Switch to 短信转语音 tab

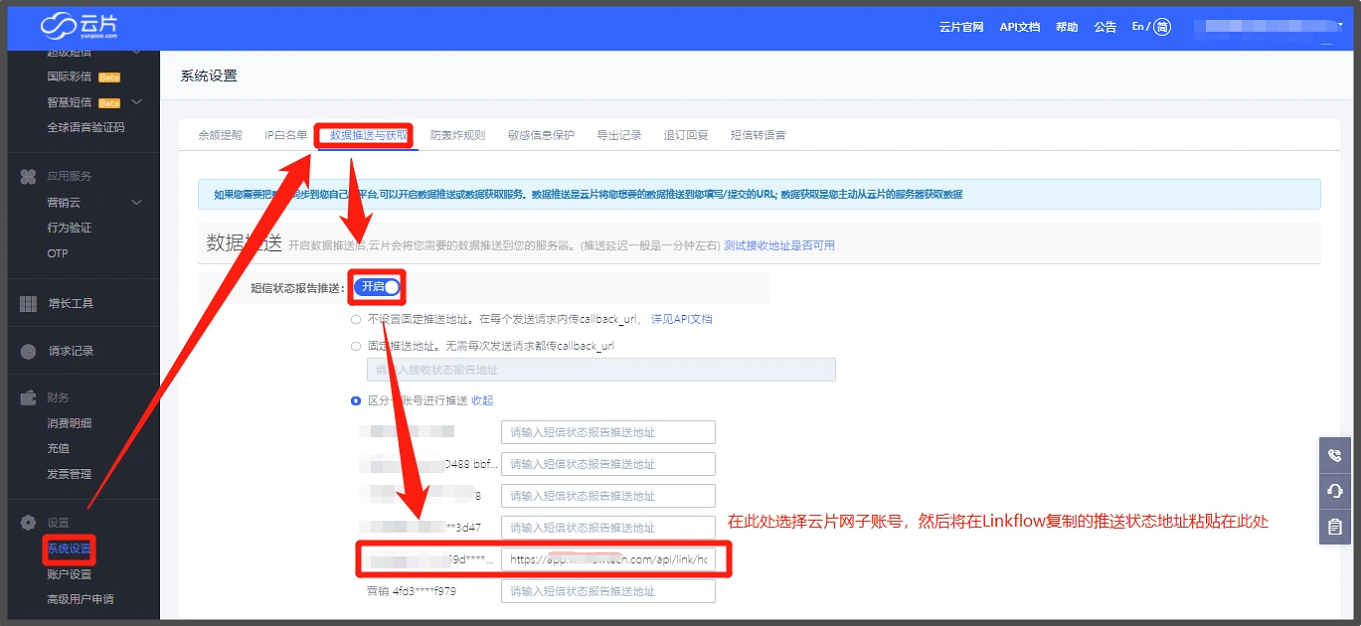tap(758, 135)
